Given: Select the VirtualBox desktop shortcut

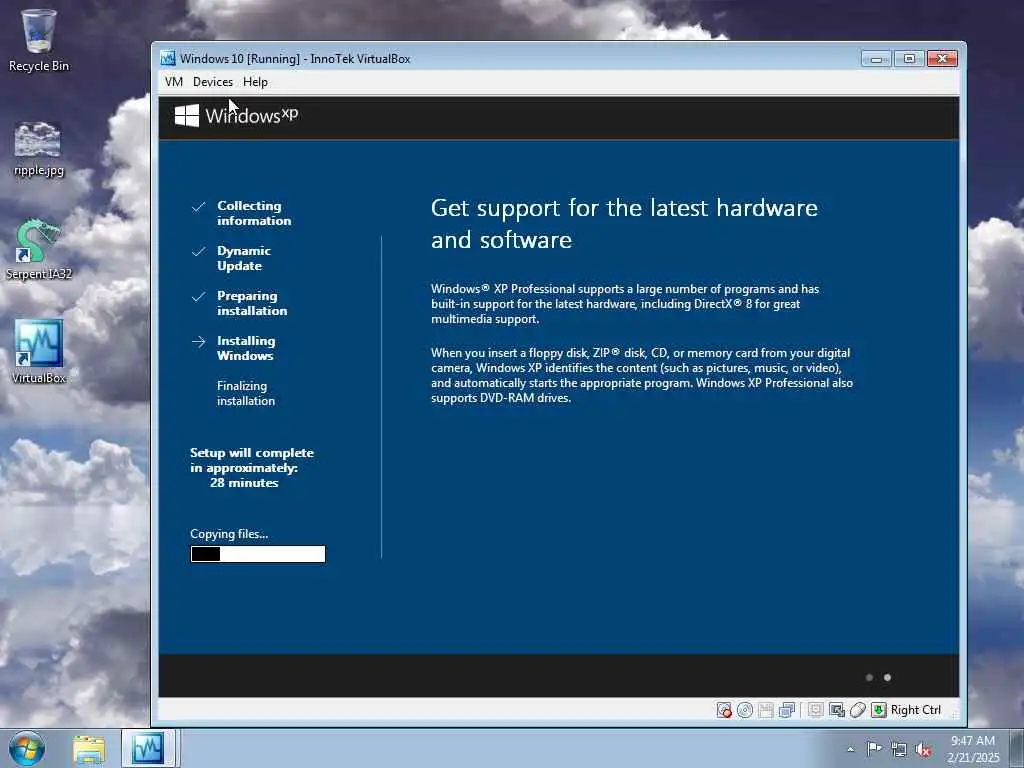Looking at the screenshot, I should [x=39, y=351].
